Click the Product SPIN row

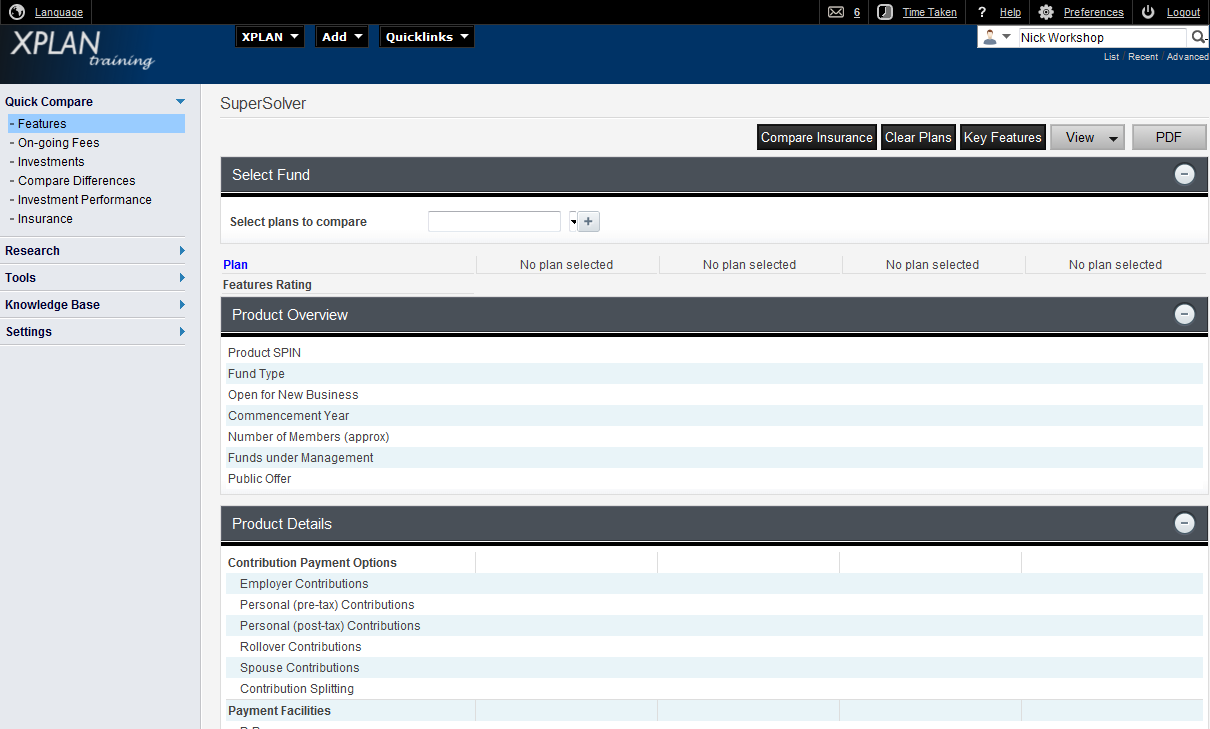715,353
